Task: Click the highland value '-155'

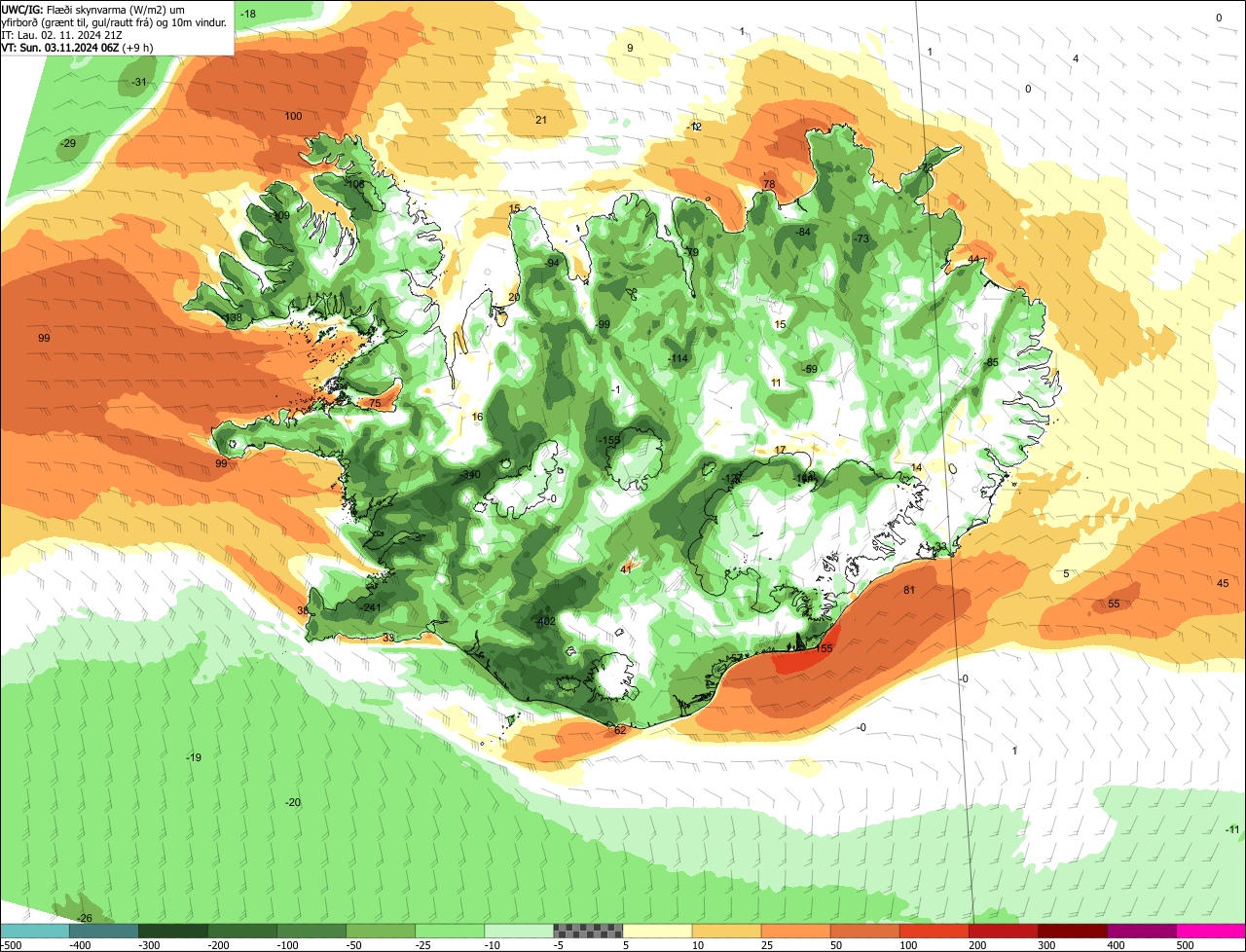Action: [x=610, y=441]
